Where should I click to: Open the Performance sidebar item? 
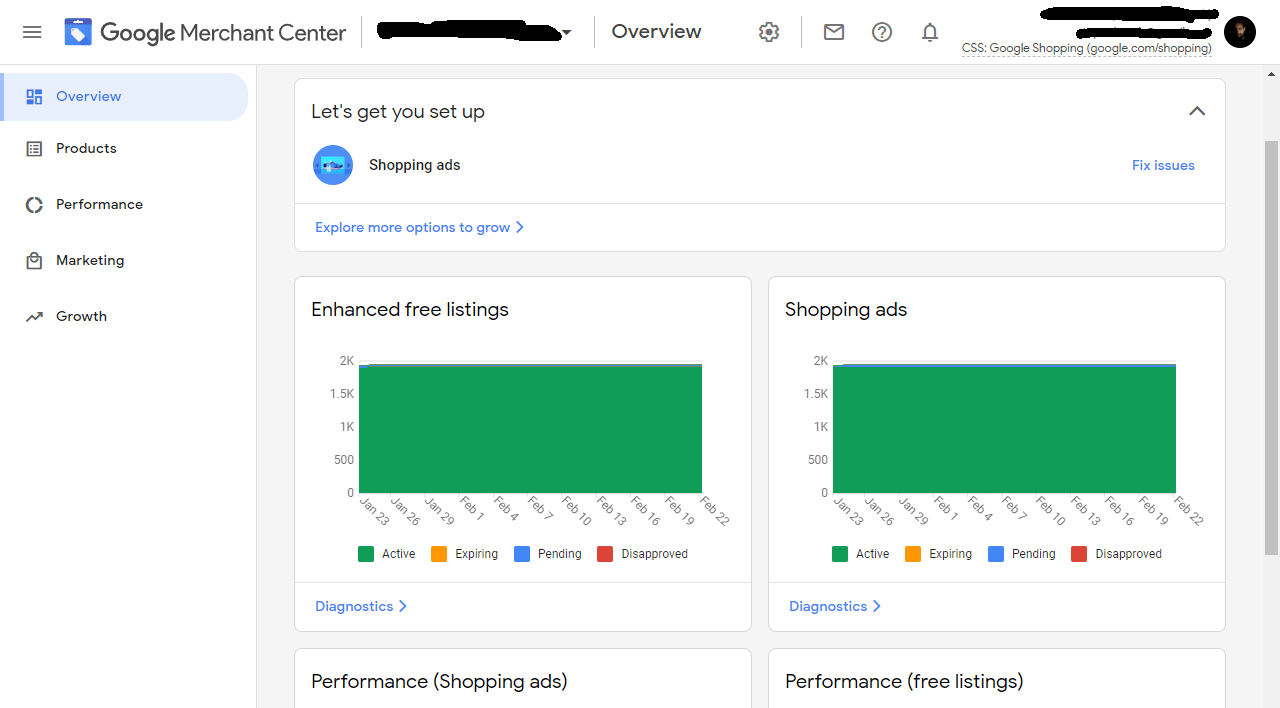pos(99,204)
